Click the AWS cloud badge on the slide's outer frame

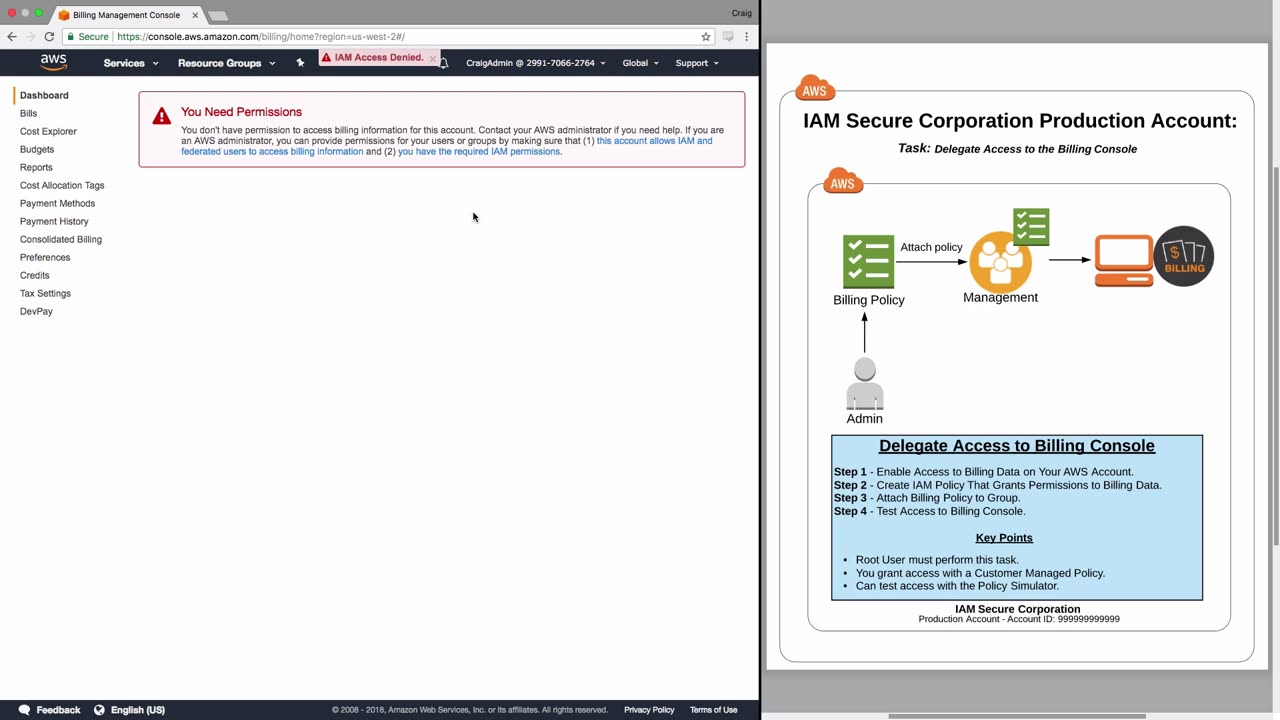(x=815, y=89)
